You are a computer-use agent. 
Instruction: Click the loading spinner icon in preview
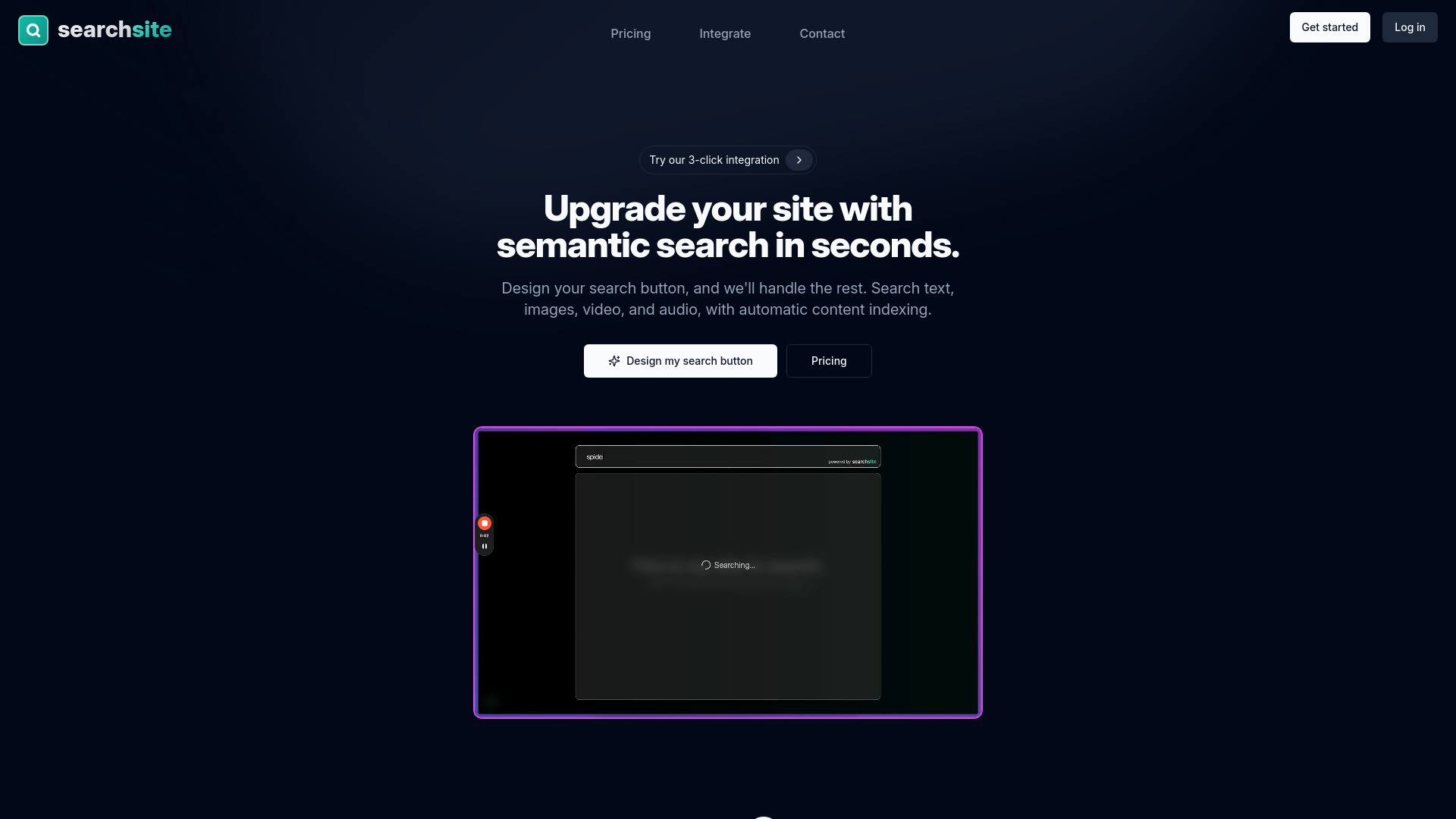coord(705,565)
